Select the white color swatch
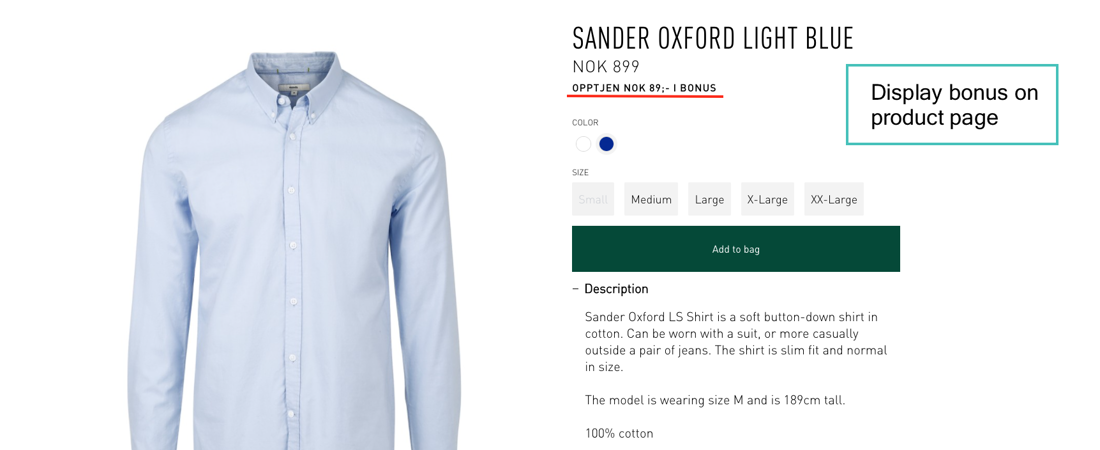This screenshot has width=1100, height=450. click(583, 144)
